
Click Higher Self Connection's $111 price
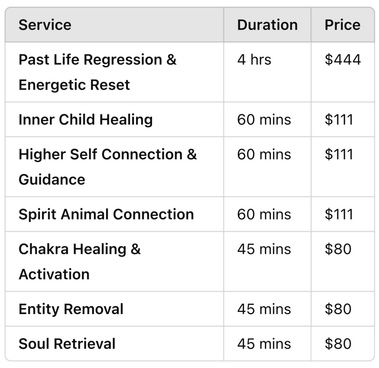click(339, 154)
